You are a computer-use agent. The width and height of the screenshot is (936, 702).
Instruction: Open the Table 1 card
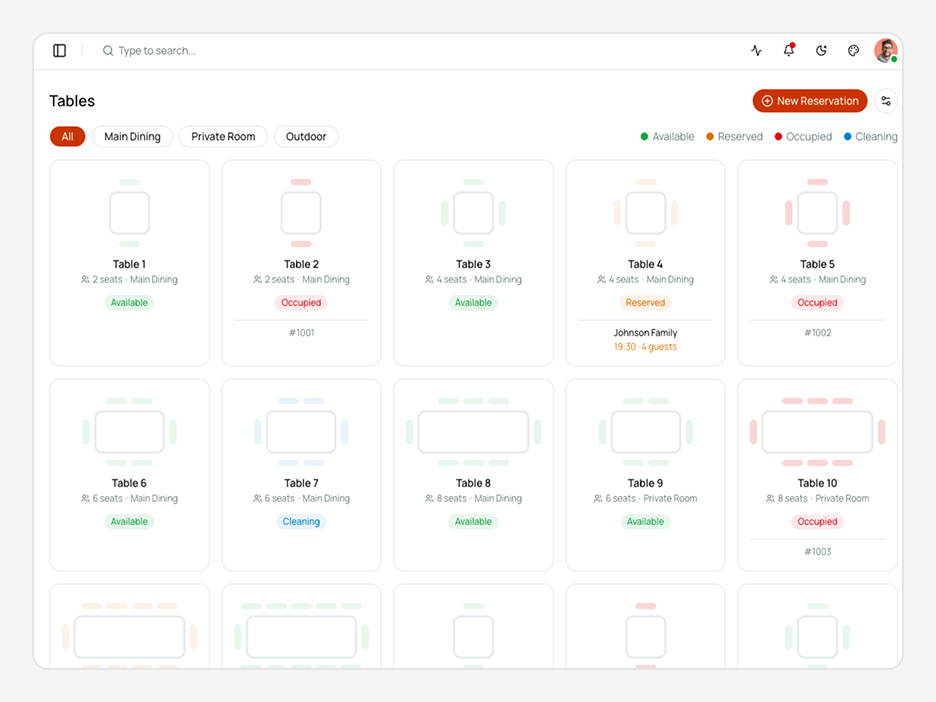[130, 263]
